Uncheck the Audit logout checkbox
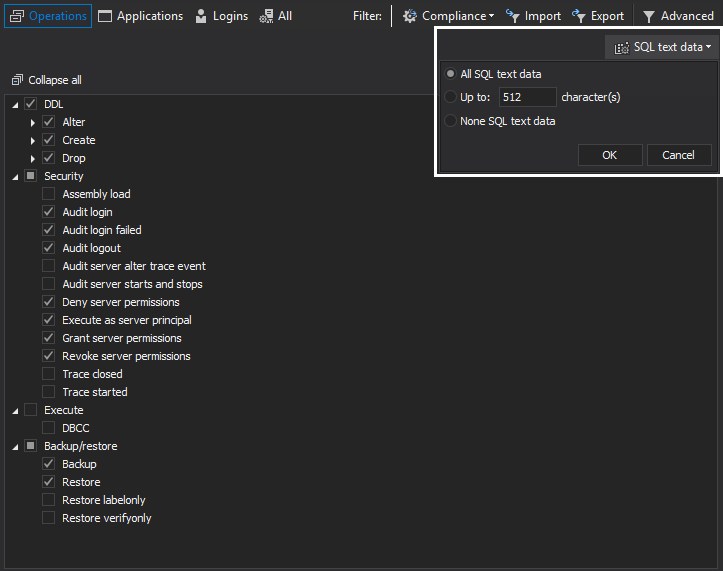The width and height of the screenshot is (723, 571). 48,248
